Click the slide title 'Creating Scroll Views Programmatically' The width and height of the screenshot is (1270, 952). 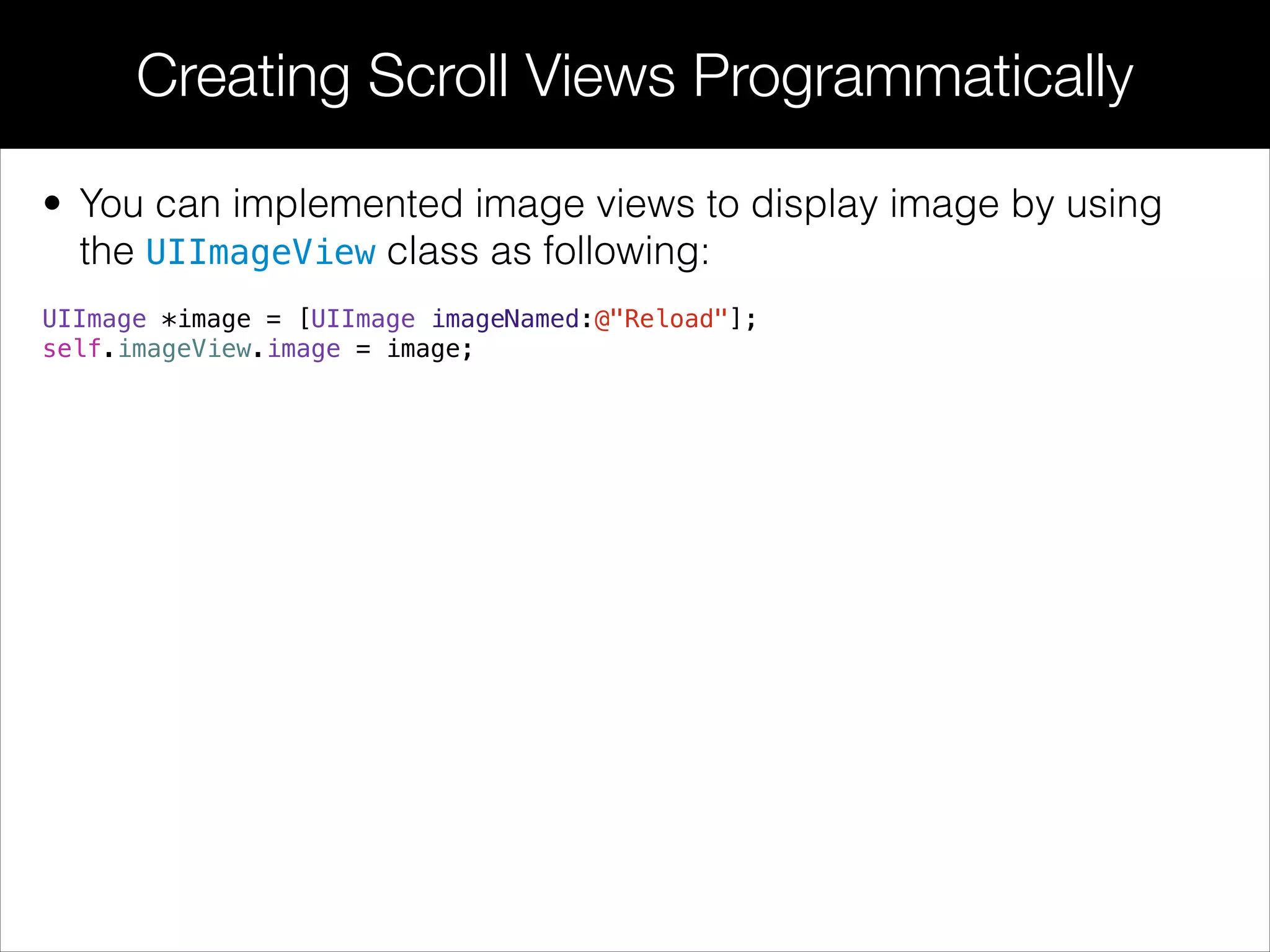[634, 76]
